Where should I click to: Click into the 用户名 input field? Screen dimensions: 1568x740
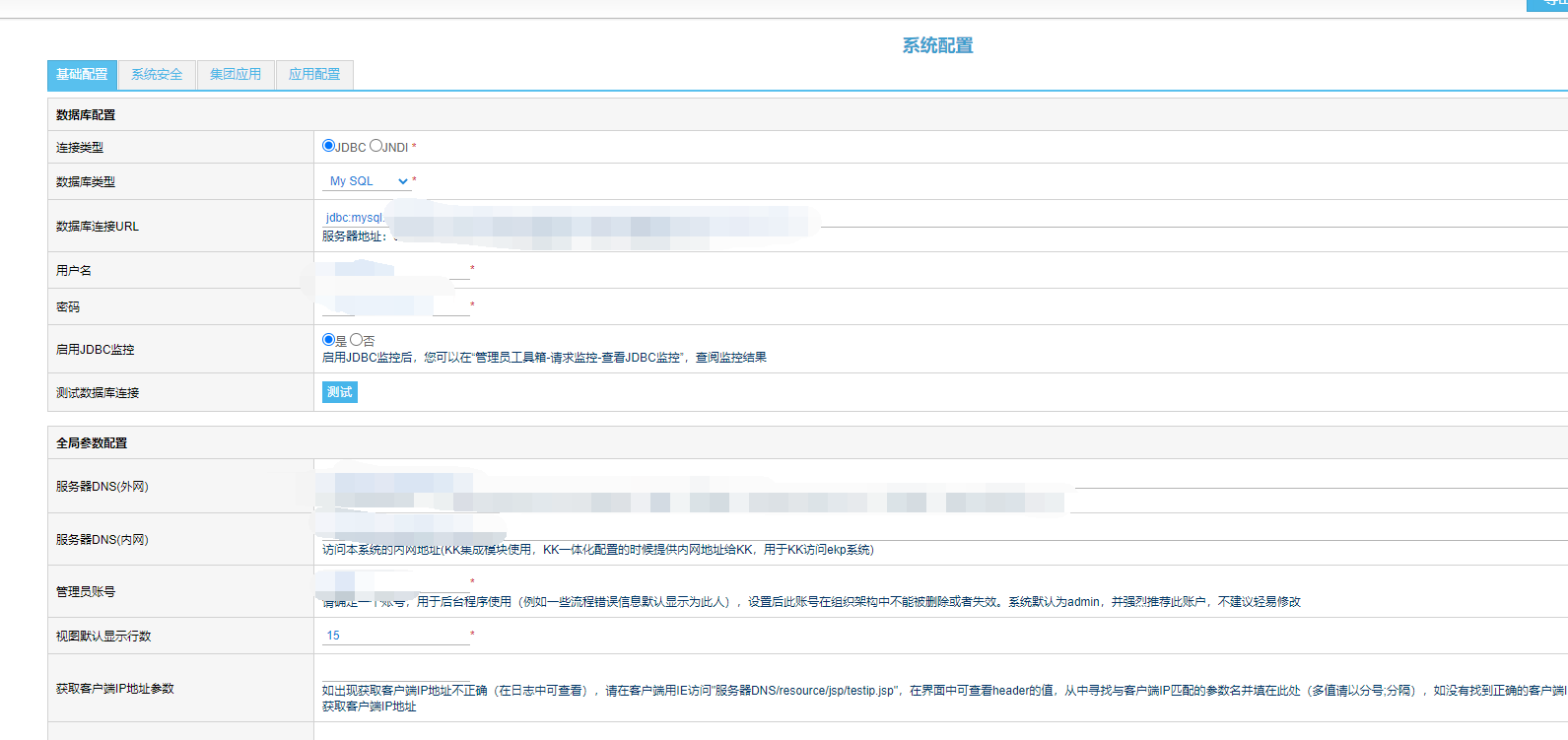pos(395,270)
